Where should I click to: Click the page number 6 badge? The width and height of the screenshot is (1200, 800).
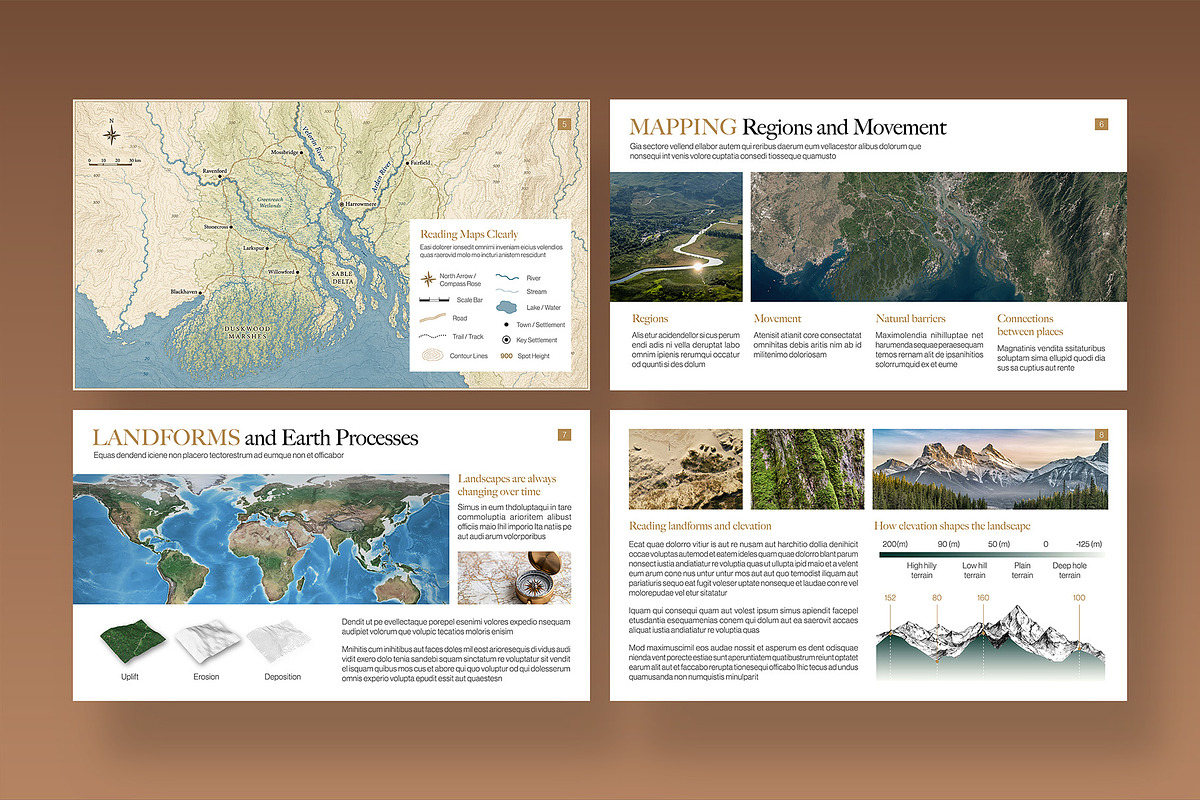[1101, 124]
